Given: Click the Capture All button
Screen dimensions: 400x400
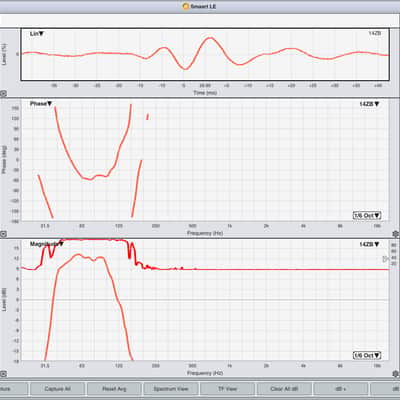Looking at the screenshot, I should click(x=57, y=389).
